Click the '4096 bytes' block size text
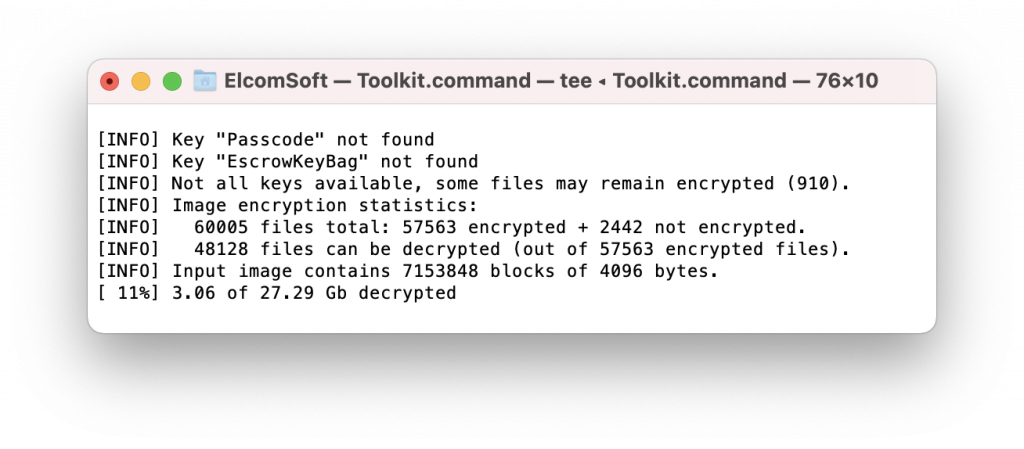This screenshot has height=449, width=1024. coord(654,271)
